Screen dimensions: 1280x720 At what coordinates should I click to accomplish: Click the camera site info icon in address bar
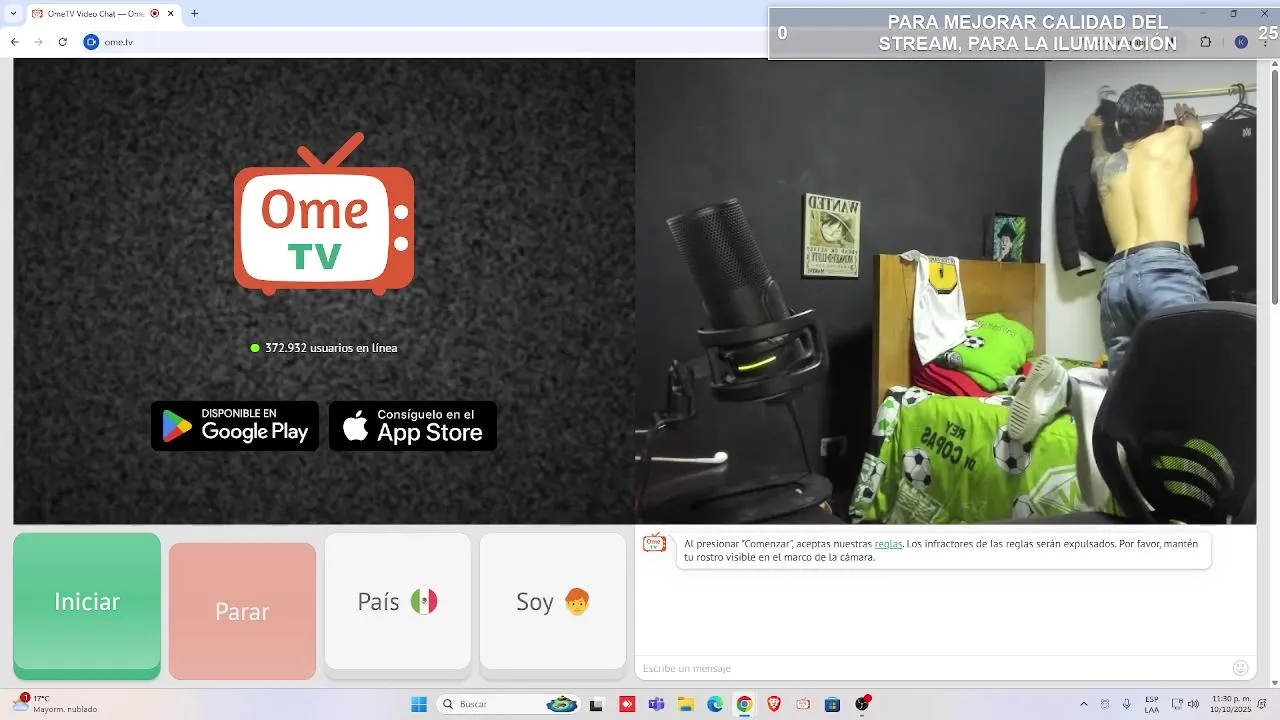pyautogui.click(x=91, y=42)
